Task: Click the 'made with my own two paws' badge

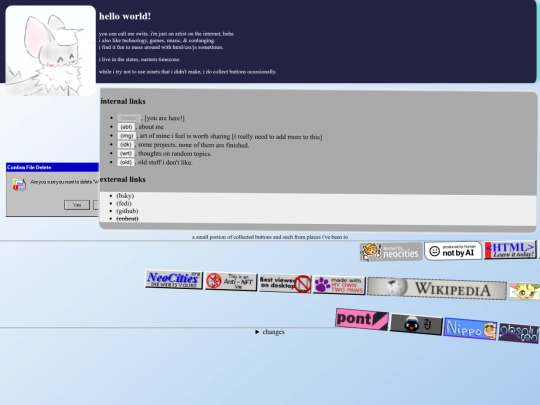Action: [x=339, y=285]
